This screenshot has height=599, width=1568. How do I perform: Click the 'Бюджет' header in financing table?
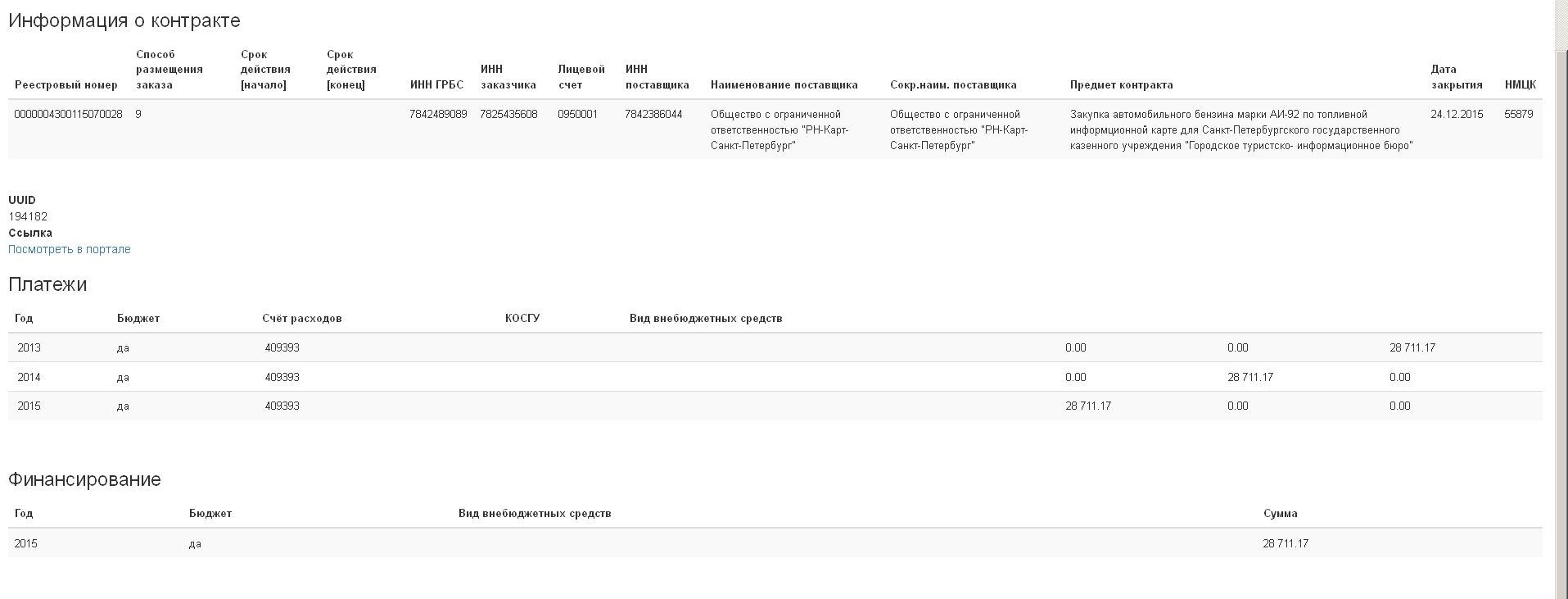(210, 513)
